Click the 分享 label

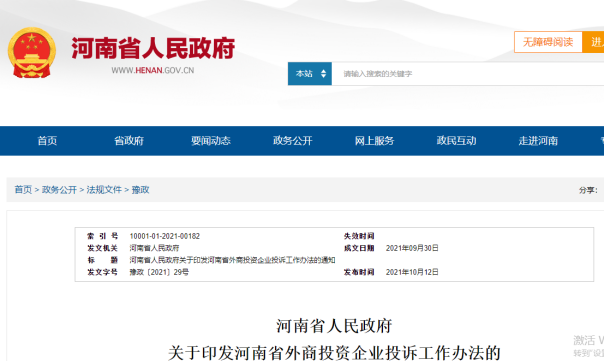[x=588, y=190]
